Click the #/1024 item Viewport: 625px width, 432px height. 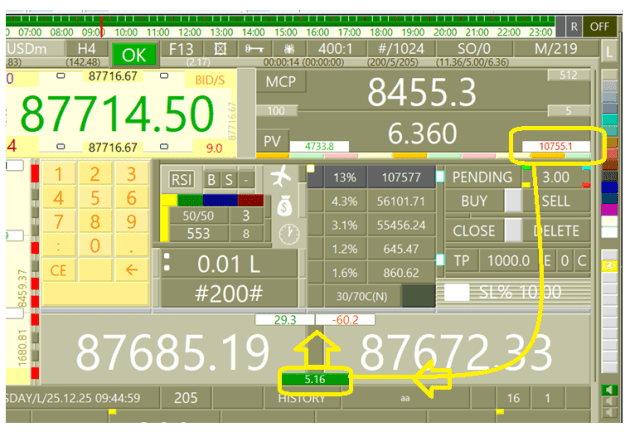[x=401, y=49]
